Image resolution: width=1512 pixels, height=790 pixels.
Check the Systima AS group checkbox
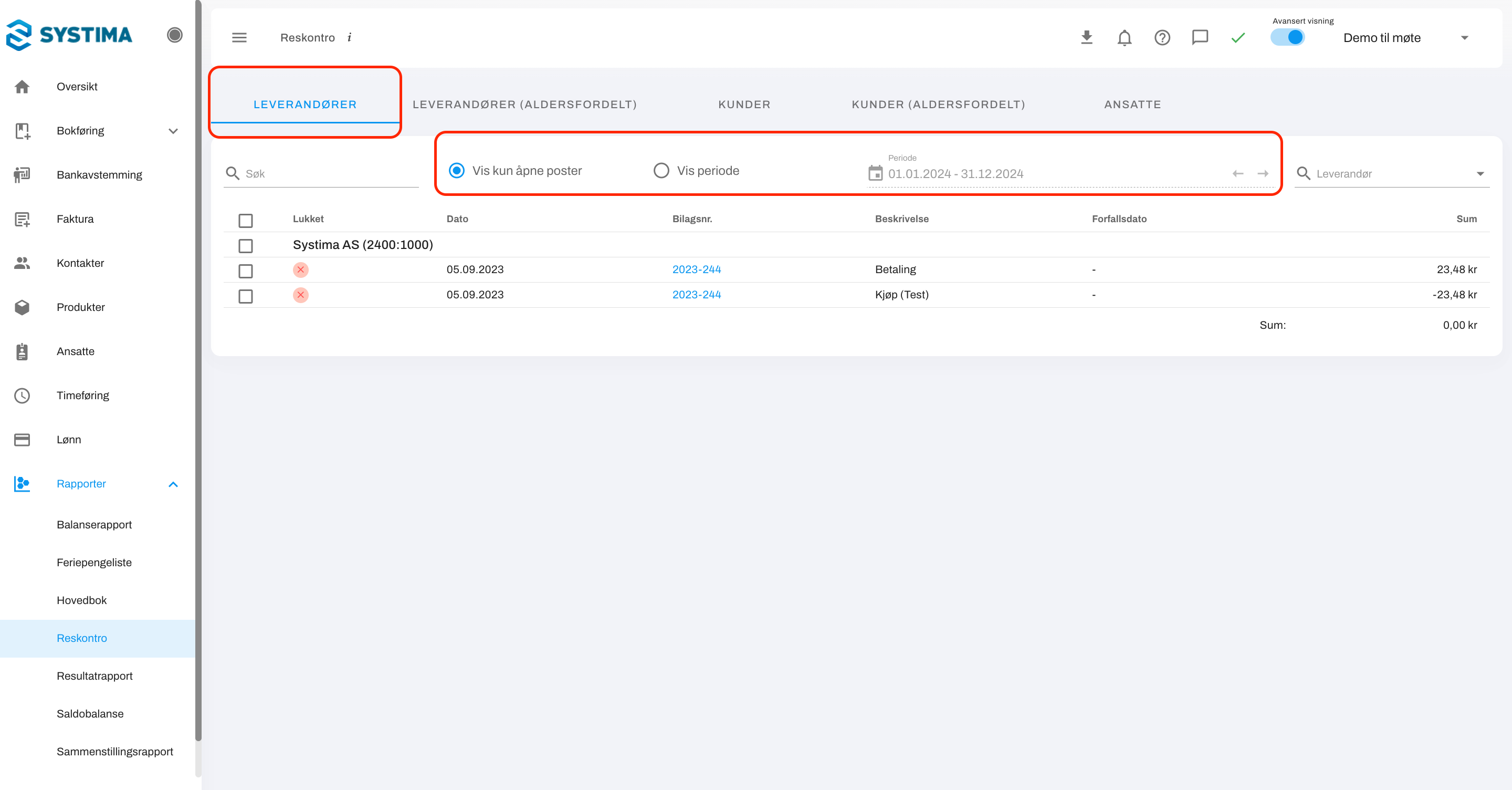[x=245, y=245]
